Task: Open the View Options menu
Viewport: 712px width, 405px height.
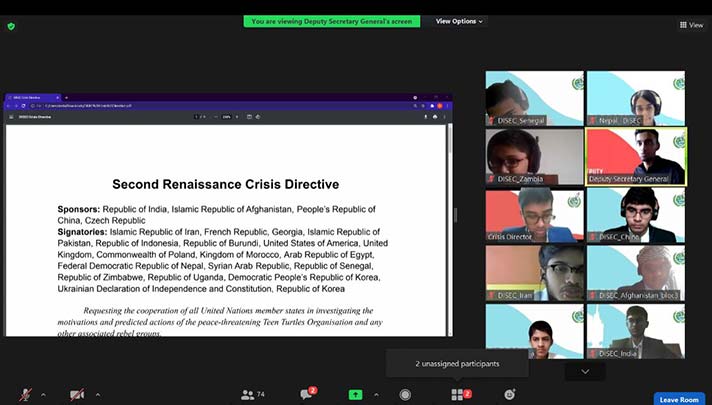Action: [x=459, y=21]
